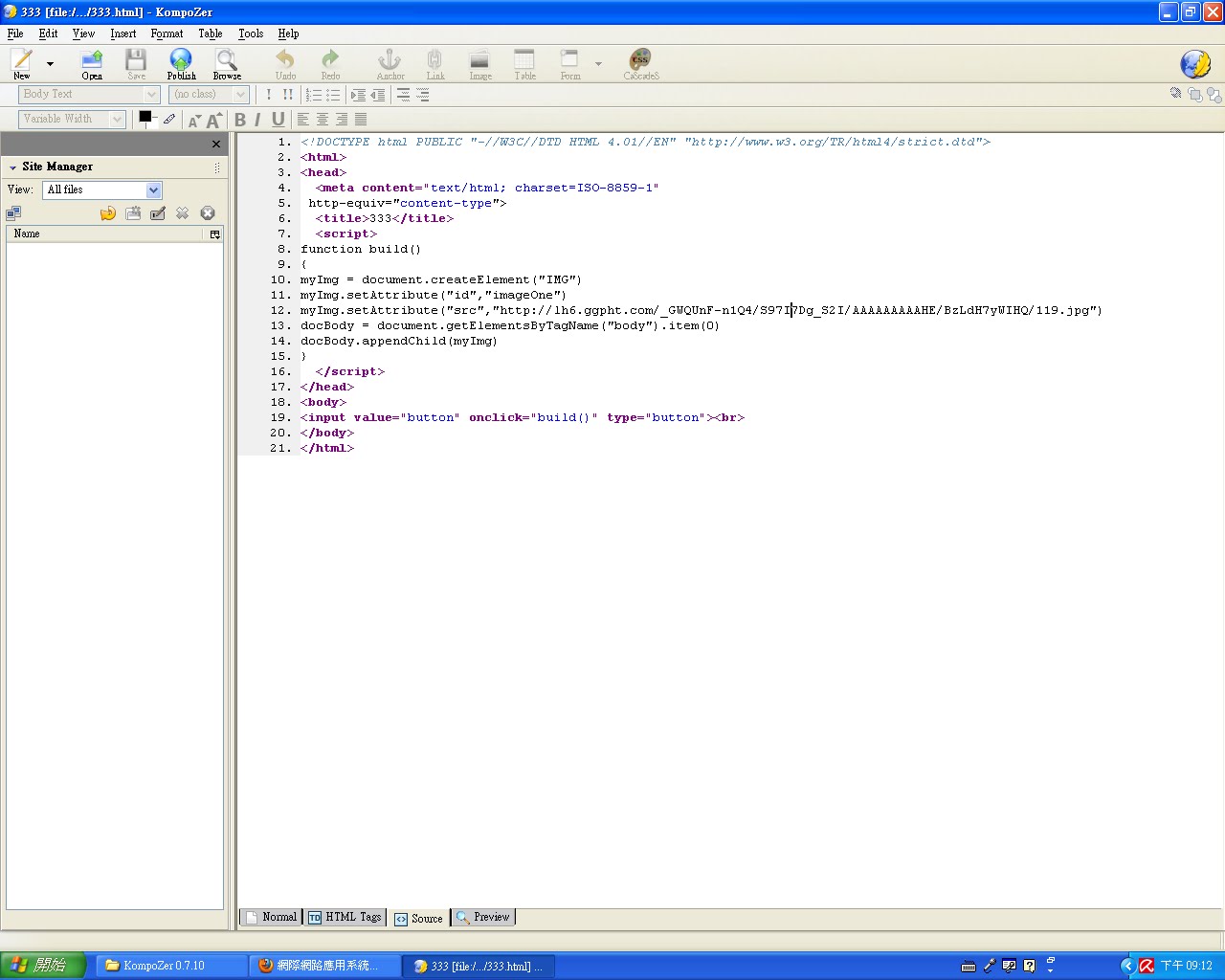The image size is (1225, 980).
Task: Click the Edit sites computers icon
Action: point(14,213)
